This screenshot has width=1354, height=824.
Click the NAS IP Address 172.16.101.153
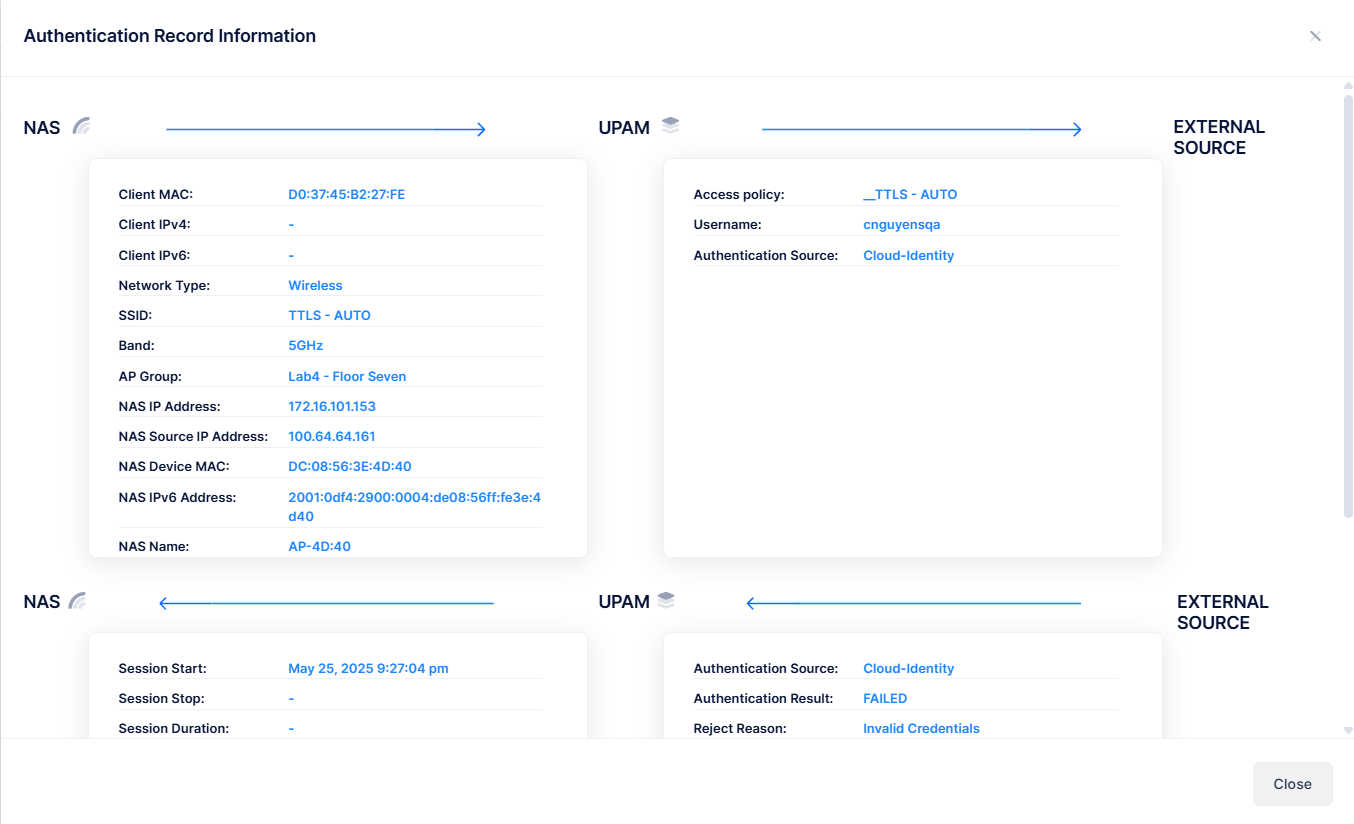click(x=332, y=406)
